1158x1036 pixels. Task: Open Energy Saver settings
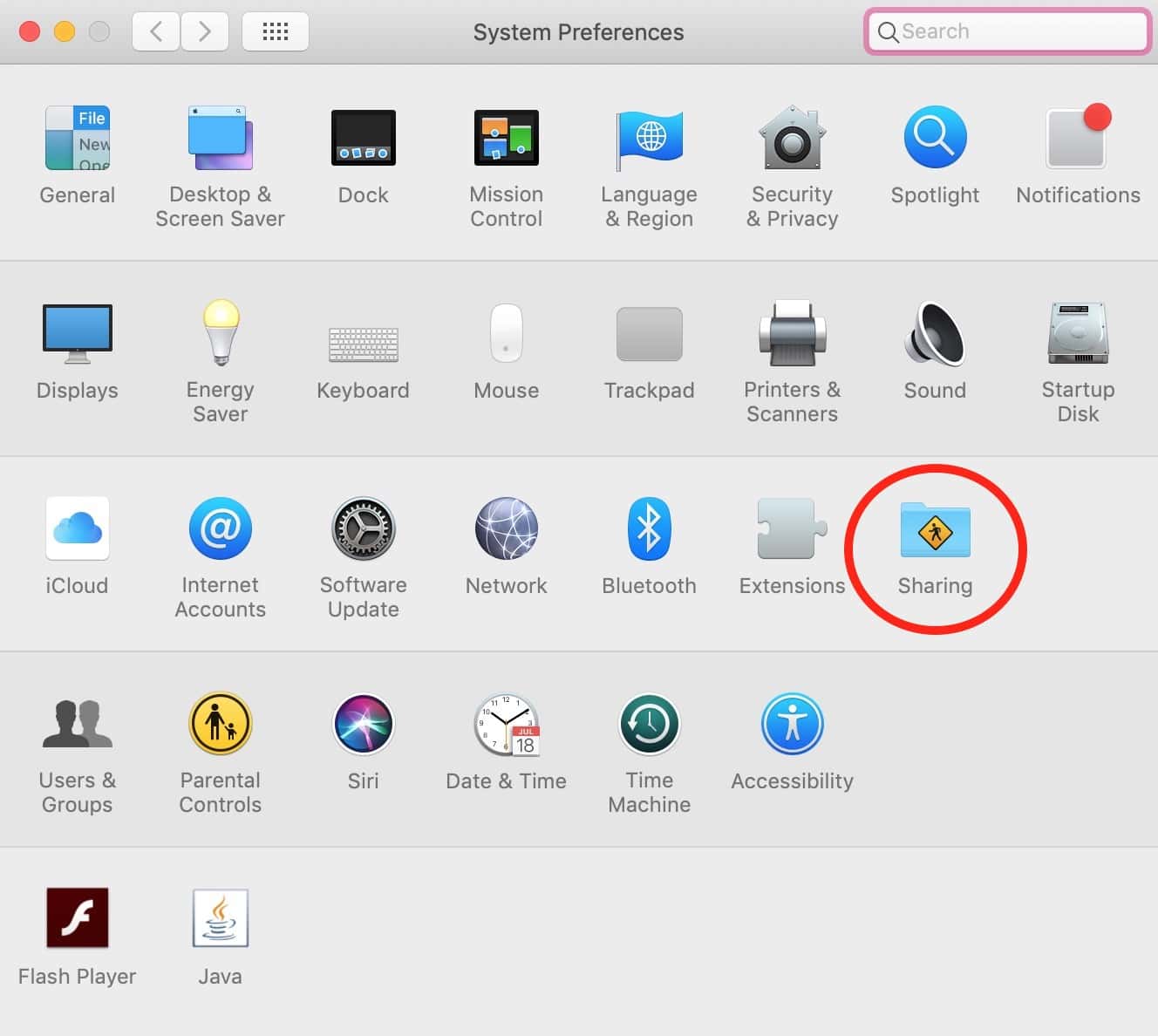point(220,334)
